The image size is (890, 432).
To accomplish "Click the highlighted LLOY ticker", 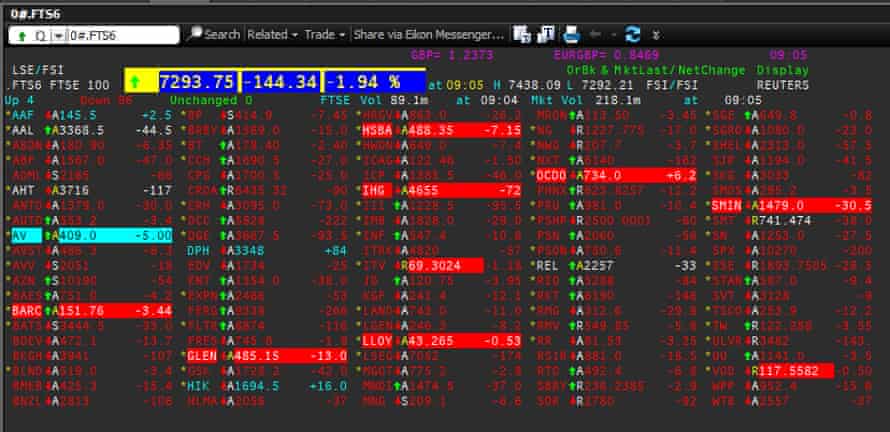I will coord(377,340).
